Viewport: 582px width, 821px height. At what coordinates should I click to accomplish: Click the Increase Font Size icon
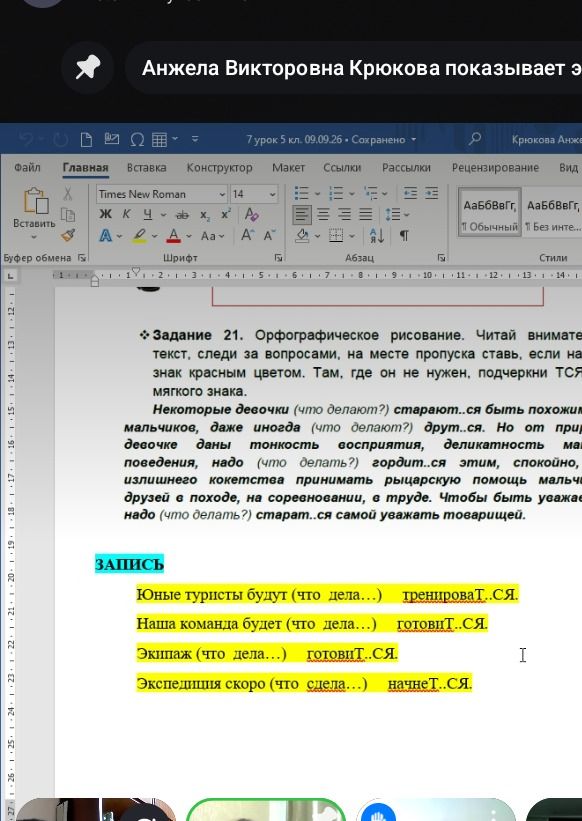tap(248, 236)
